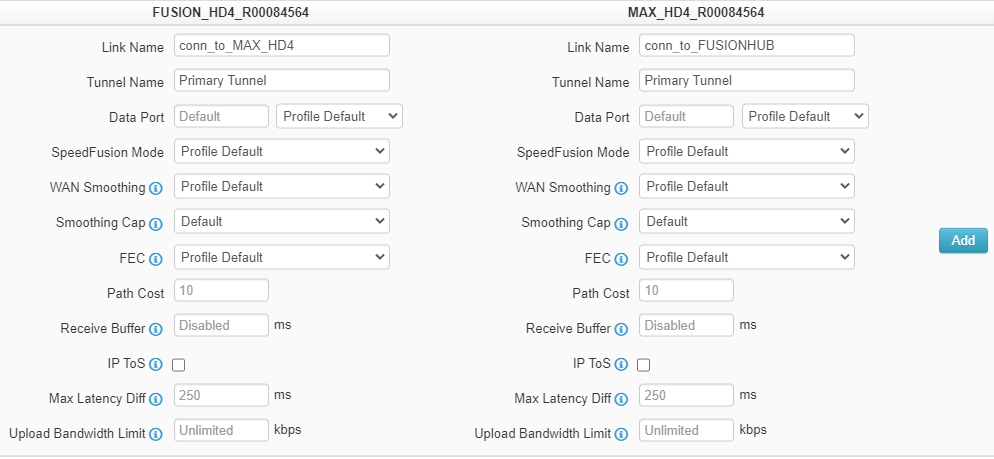
Task: Click FEC info icon under FUSION_HD4
Action: point(155,259)
